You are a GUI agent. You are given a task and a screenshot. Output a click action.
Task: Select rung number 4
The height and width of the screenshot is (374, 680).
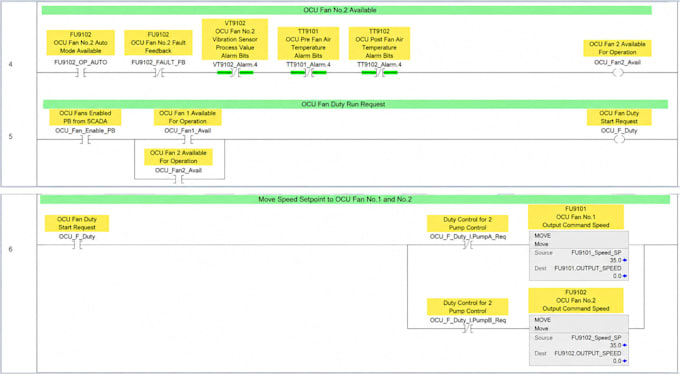(10, 65)
